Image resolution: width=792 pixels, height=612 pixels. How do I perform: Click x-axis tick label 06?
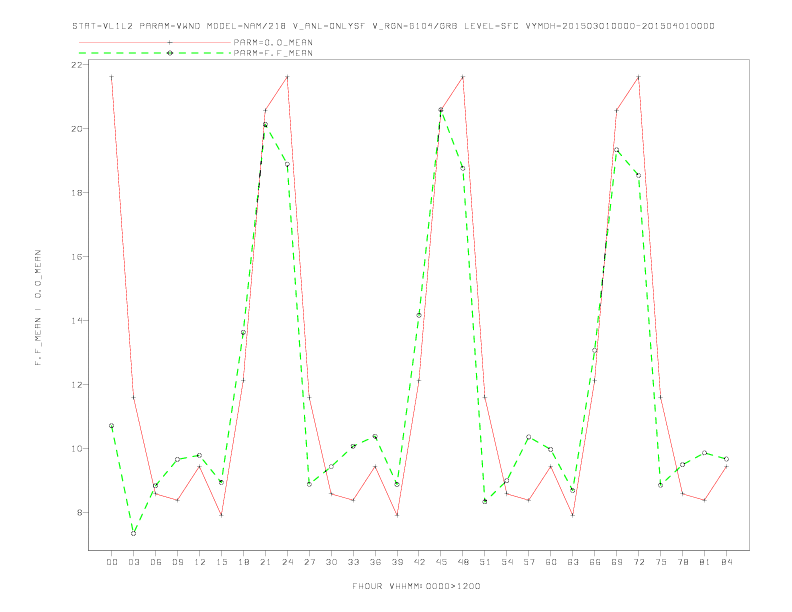(156, 562)
